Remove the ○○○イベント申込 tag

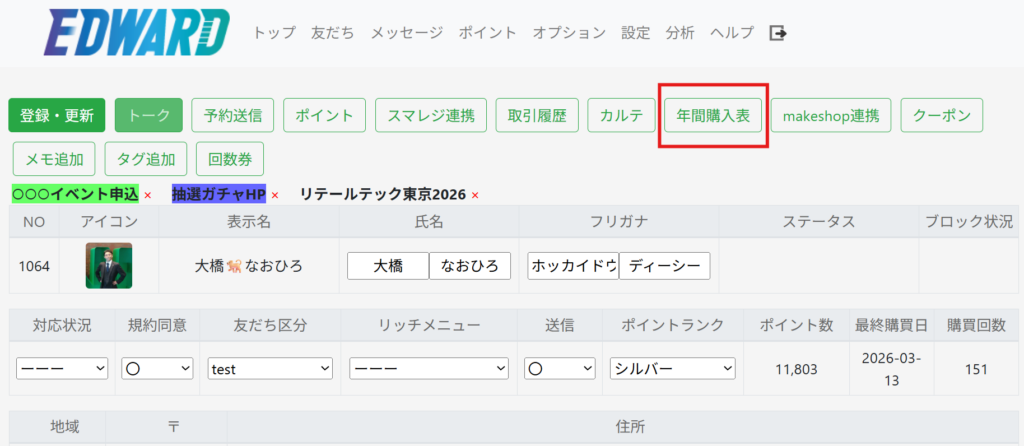(148, 195)
